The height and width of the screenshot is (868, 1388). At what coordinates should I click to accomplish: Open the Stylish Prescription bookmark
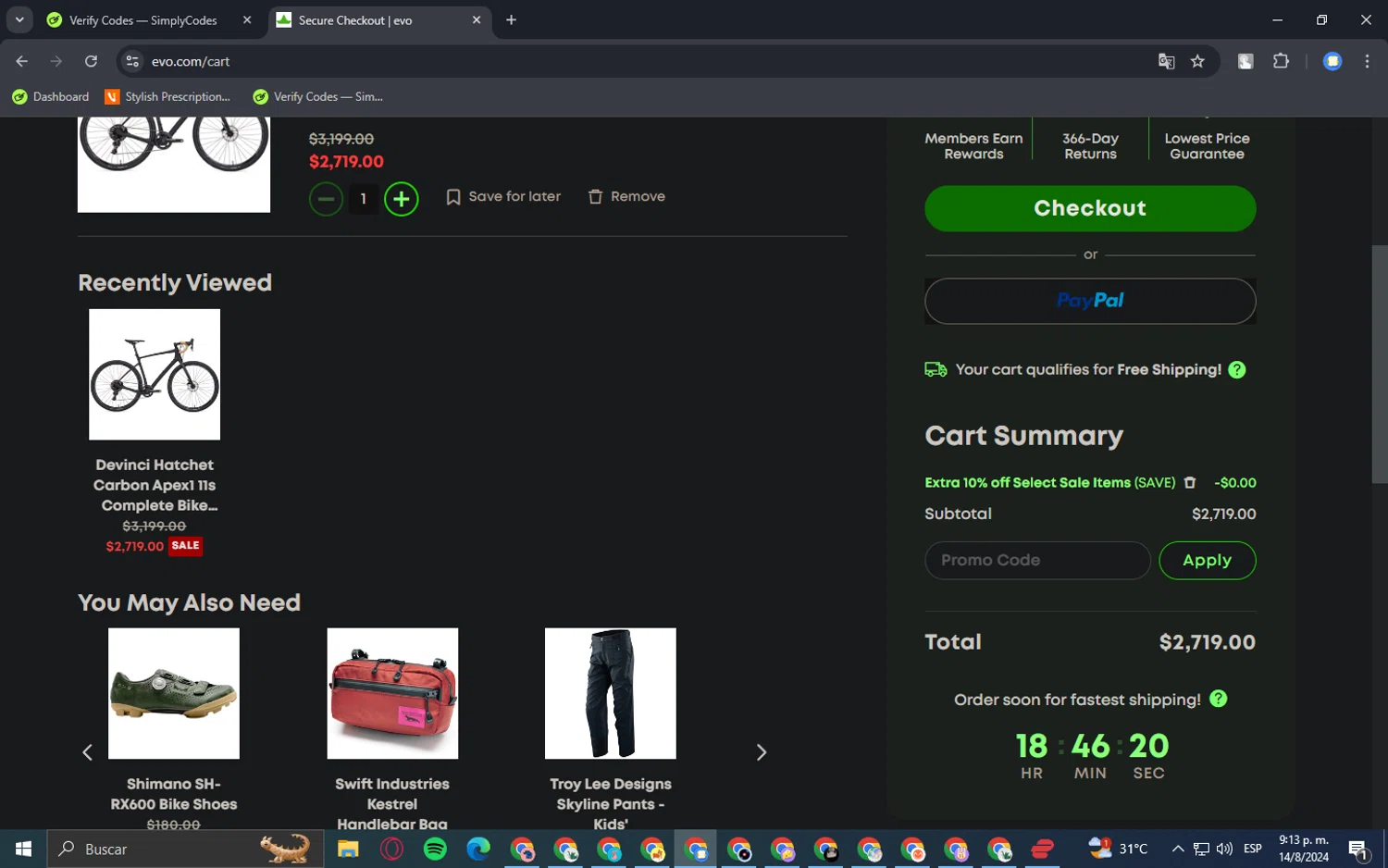(167, 97)
